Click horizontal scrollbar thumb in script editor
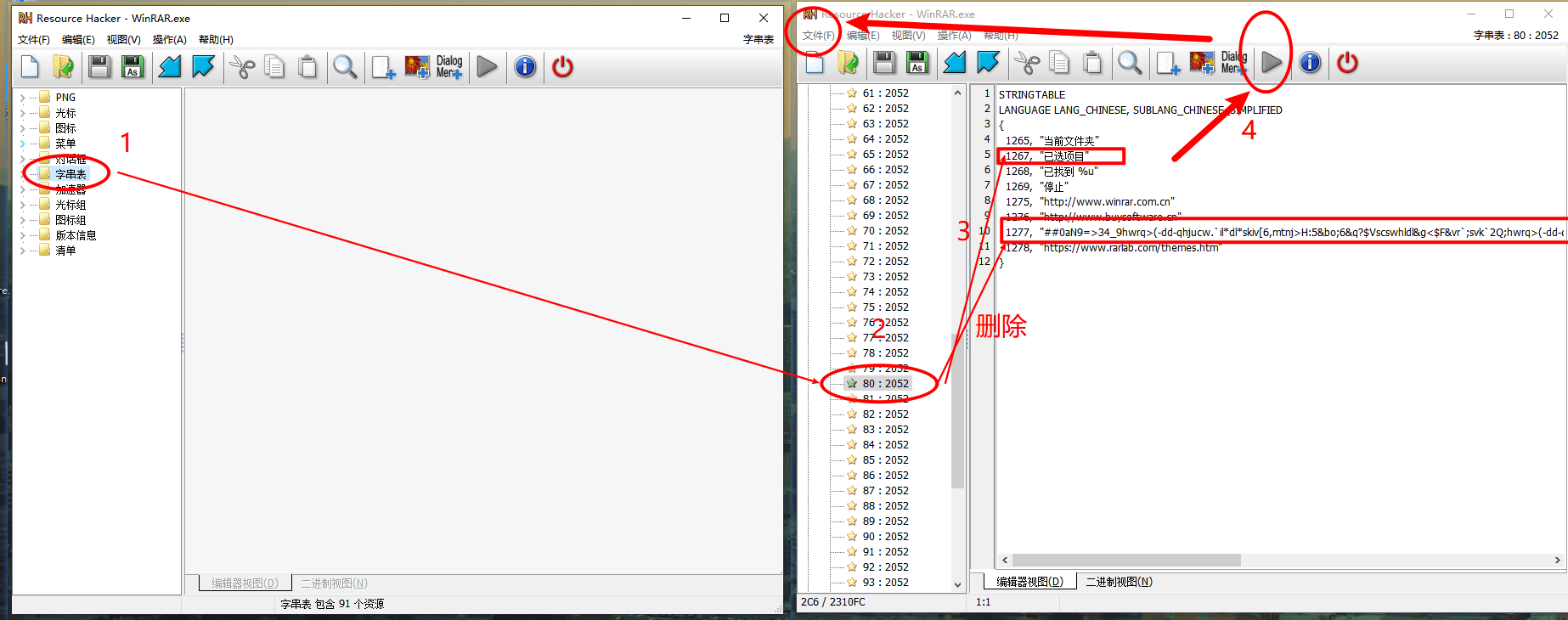This screenshot has height=620, width=1568. pos(1126,561)
